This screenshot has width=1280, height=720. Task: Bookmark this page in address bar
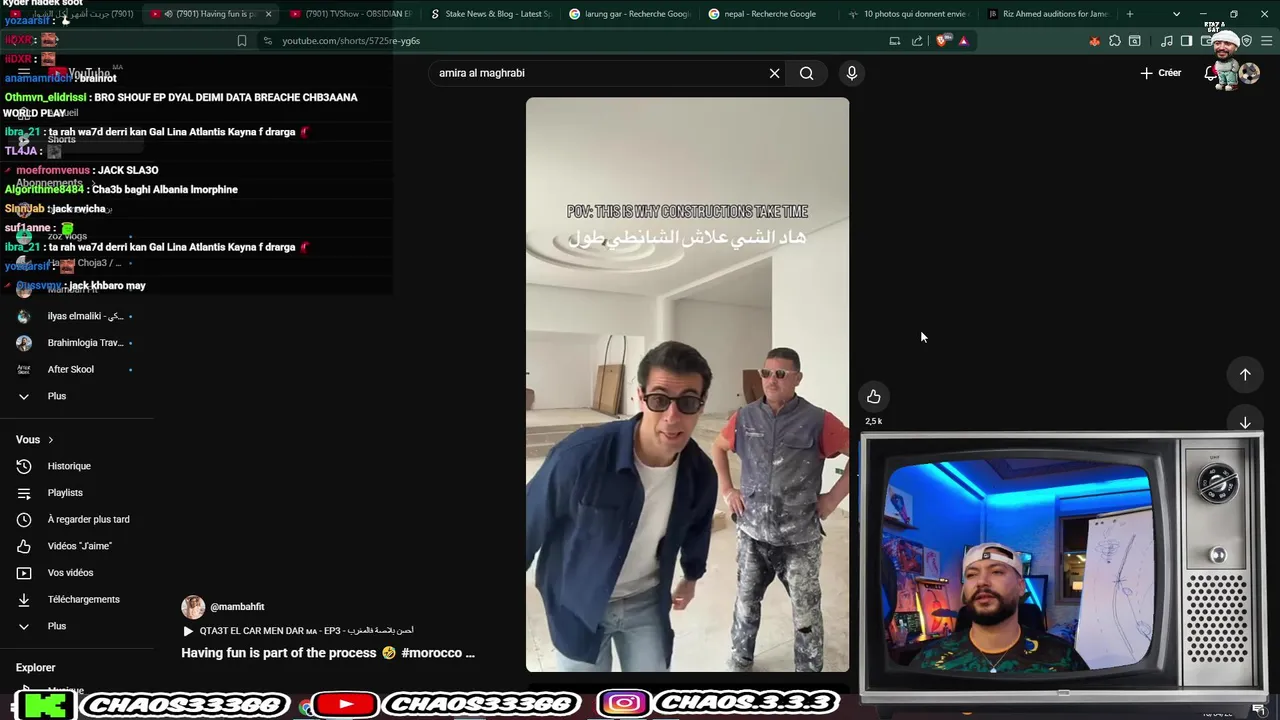[x=242, y=41]
